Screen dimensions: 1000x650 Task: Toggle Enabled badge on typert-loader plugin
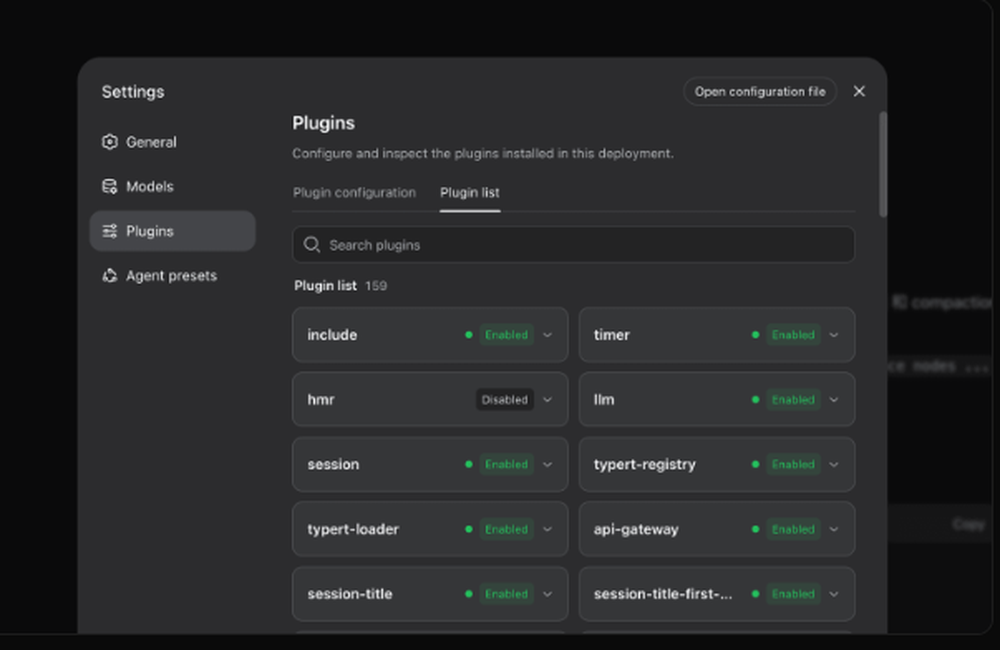click(x=506, y=529)
